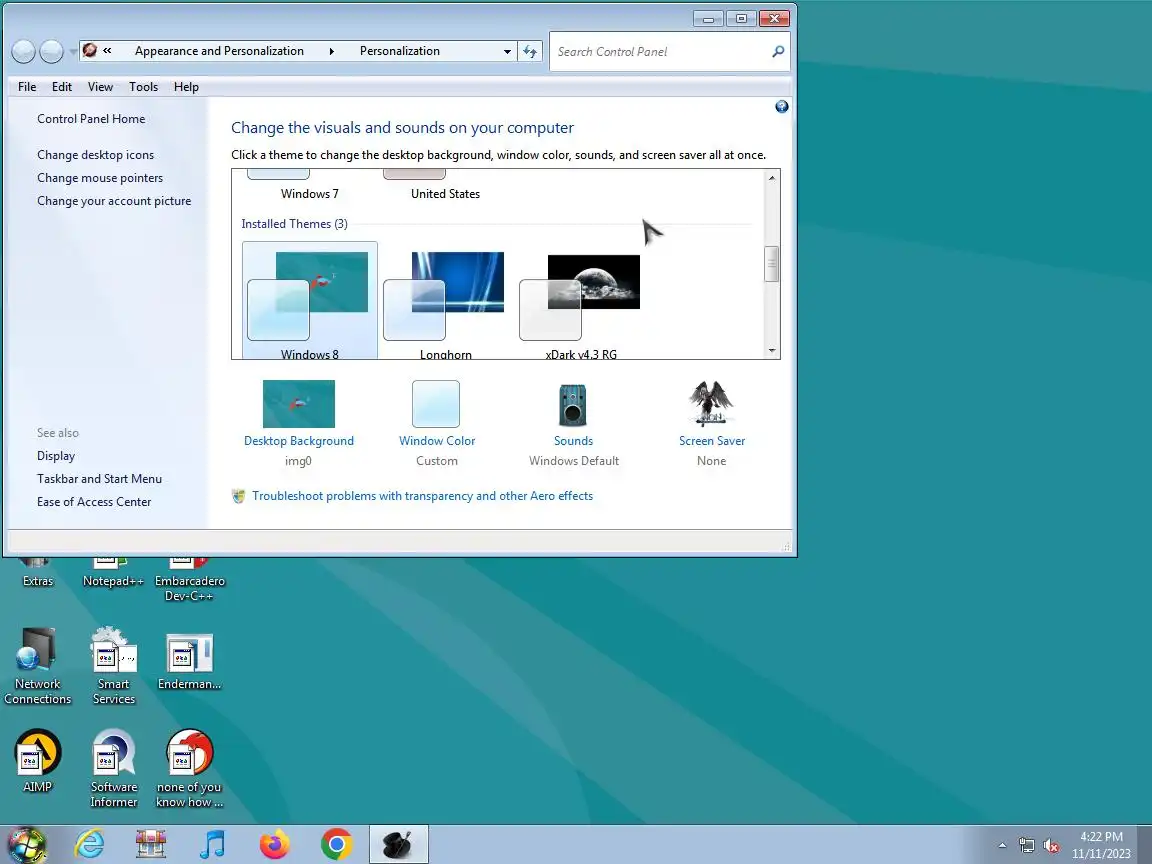Click the double chevron in address bar
The image size is (1152, 864).
coord(107,51)
